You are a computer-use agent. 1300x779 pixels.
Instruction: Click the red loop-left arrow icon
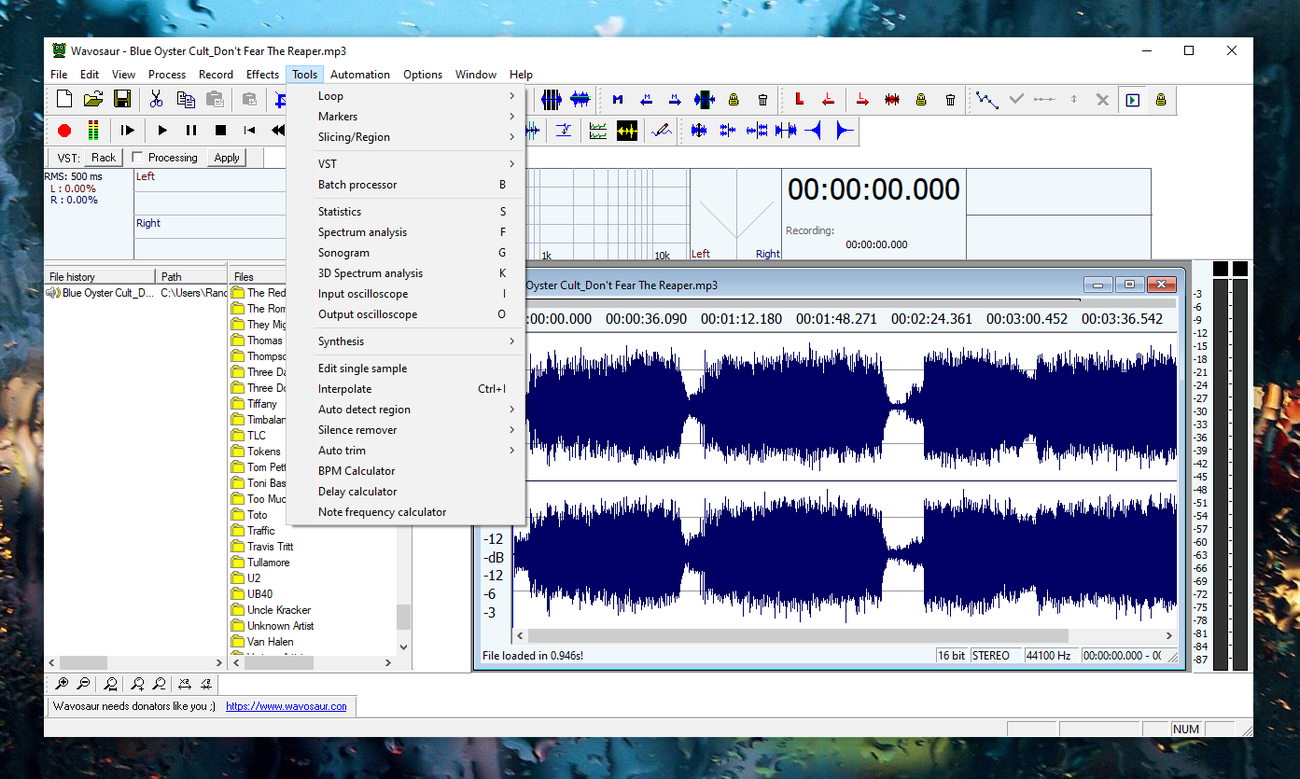(x=828, y=99)
